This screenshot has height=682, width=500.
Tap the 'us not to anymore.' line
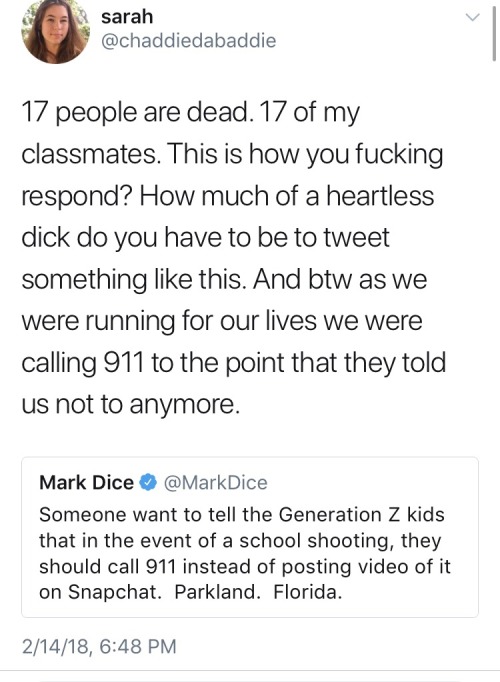130,405
